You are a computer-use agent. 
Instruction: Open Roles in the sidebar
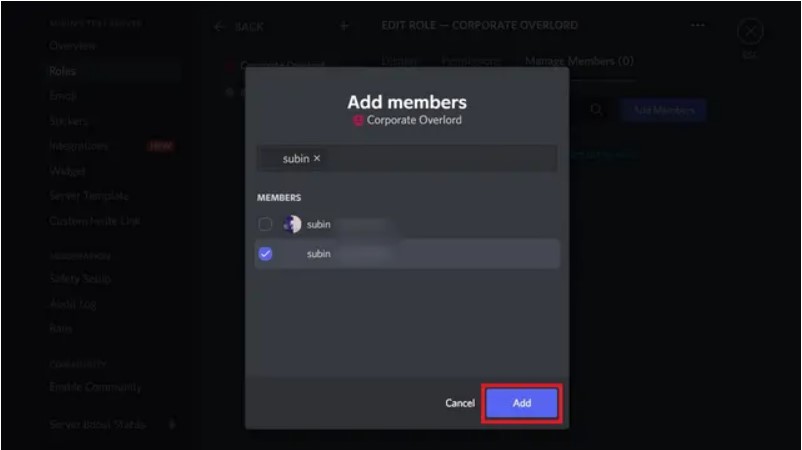point(62,71)
